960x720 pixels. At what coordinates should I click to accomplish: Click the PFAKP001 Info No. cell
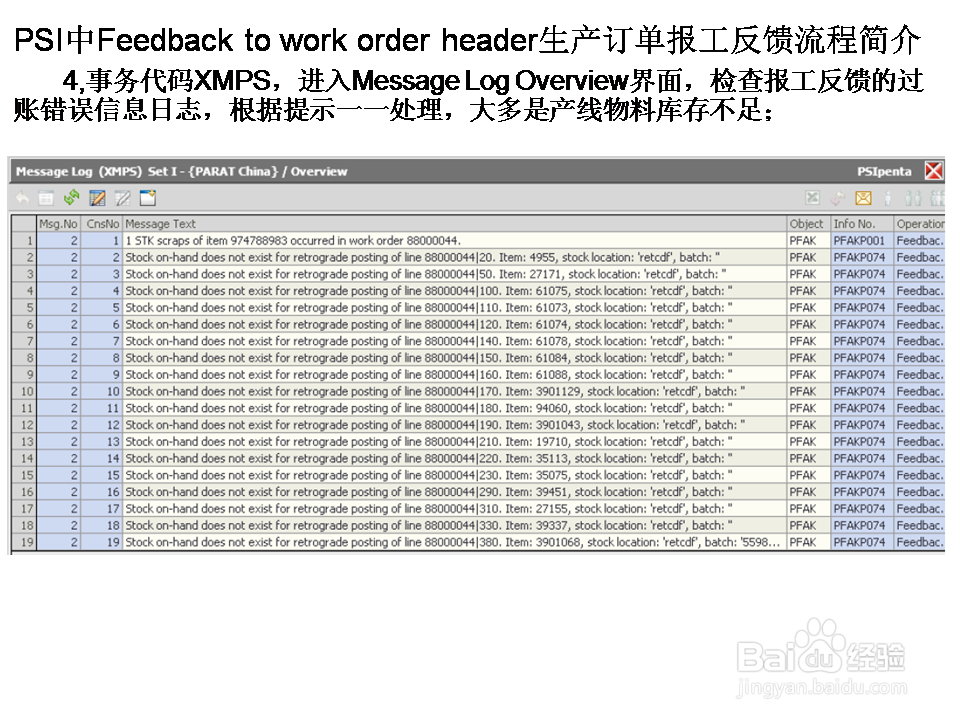pos(861,241)
